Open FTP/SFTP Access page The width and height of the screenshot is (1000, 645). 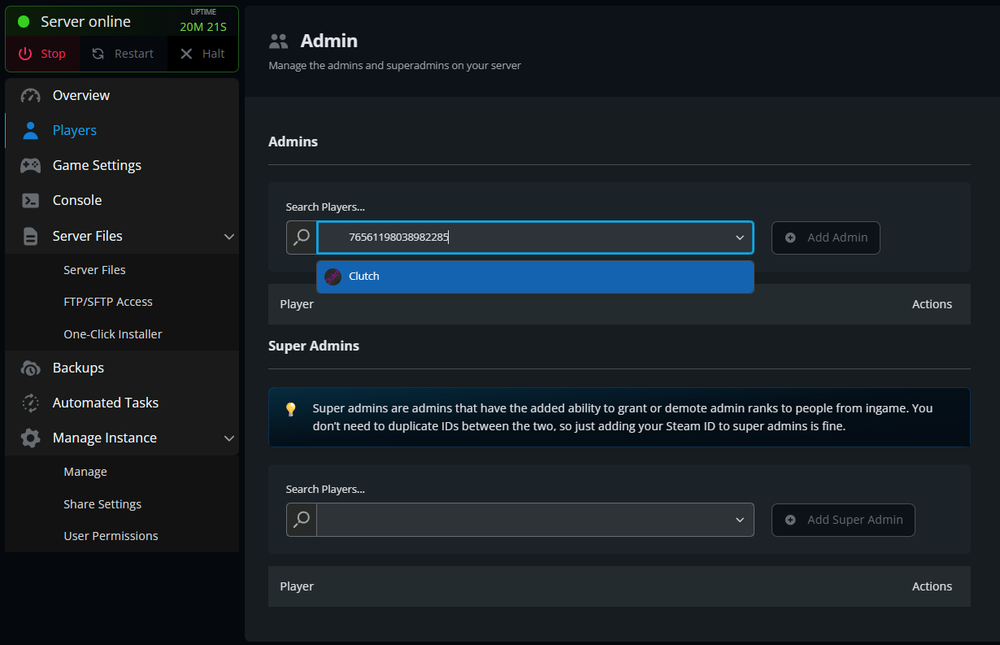pyautogui.click(x=108, y=302)
